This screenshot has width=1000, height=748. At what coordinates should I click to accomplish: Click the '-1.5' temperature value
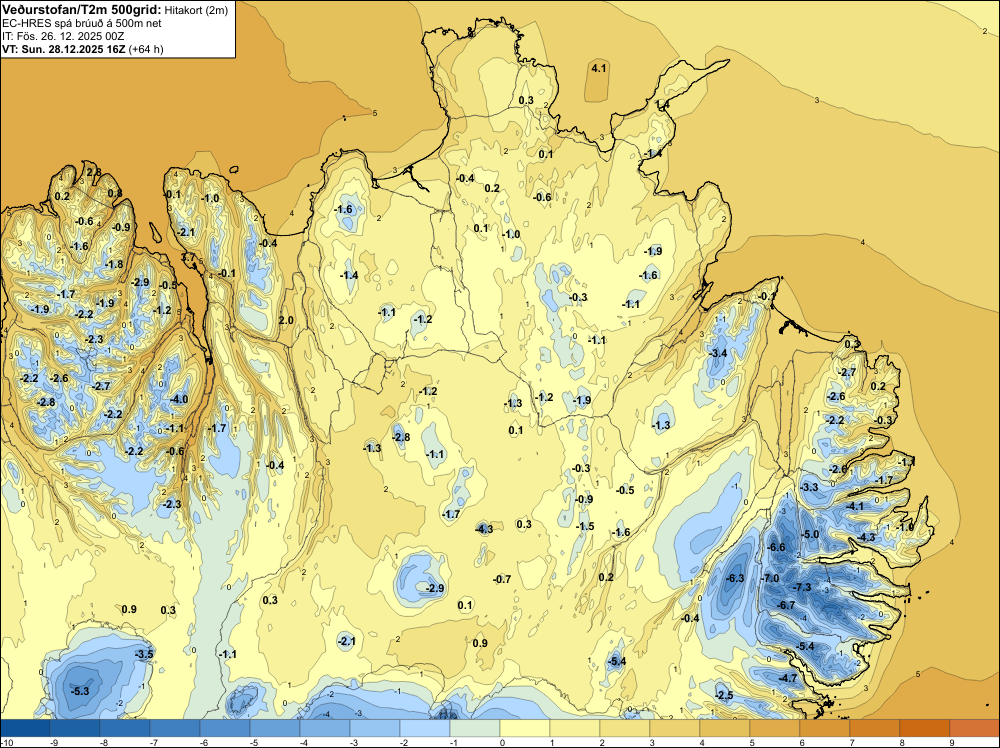585,526
